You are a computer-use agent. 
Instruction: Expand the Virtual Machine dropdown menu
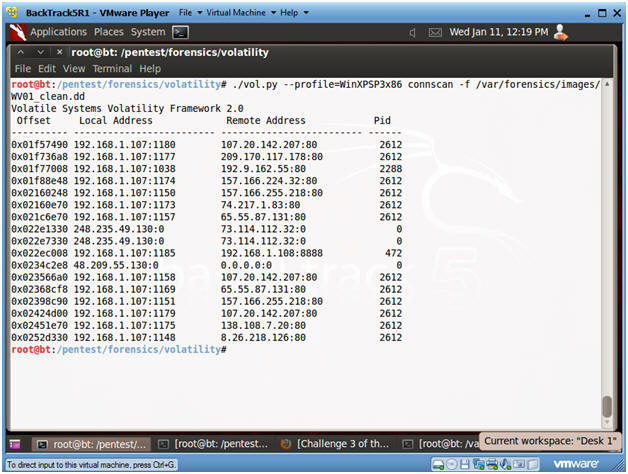coord(241,13)
